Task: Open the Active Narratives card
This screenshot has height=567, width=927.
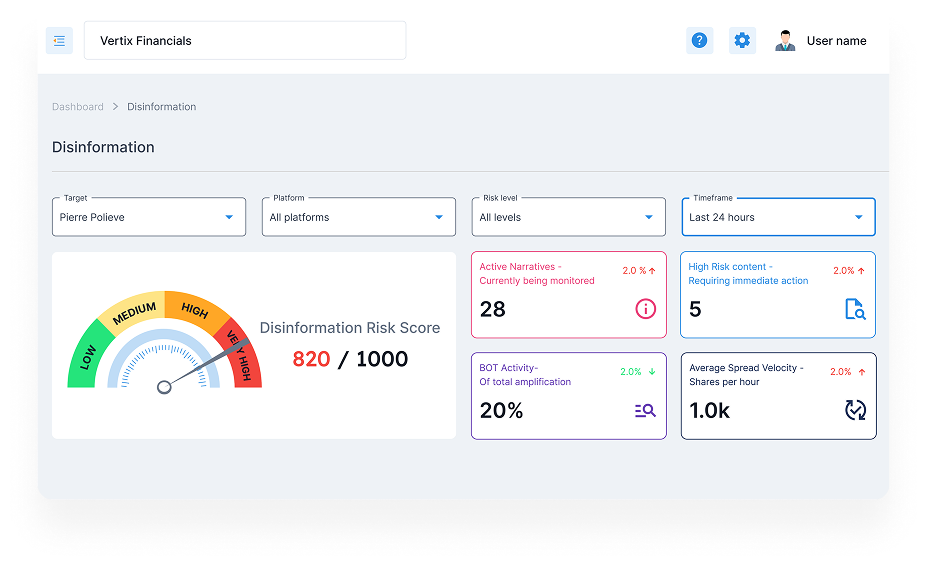Action: click(x=569, y=295)
